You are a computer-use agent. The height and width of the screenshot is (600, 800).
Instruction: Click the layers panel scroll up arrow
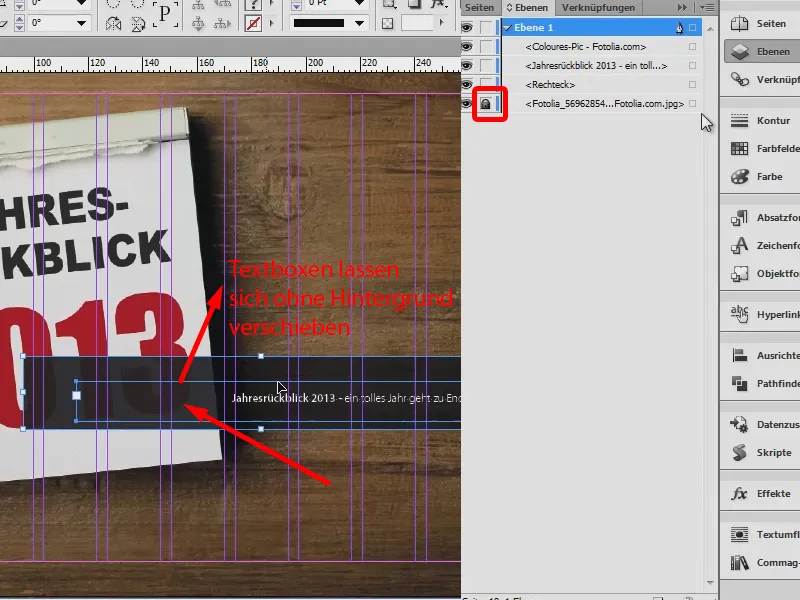tap(710, 29)
